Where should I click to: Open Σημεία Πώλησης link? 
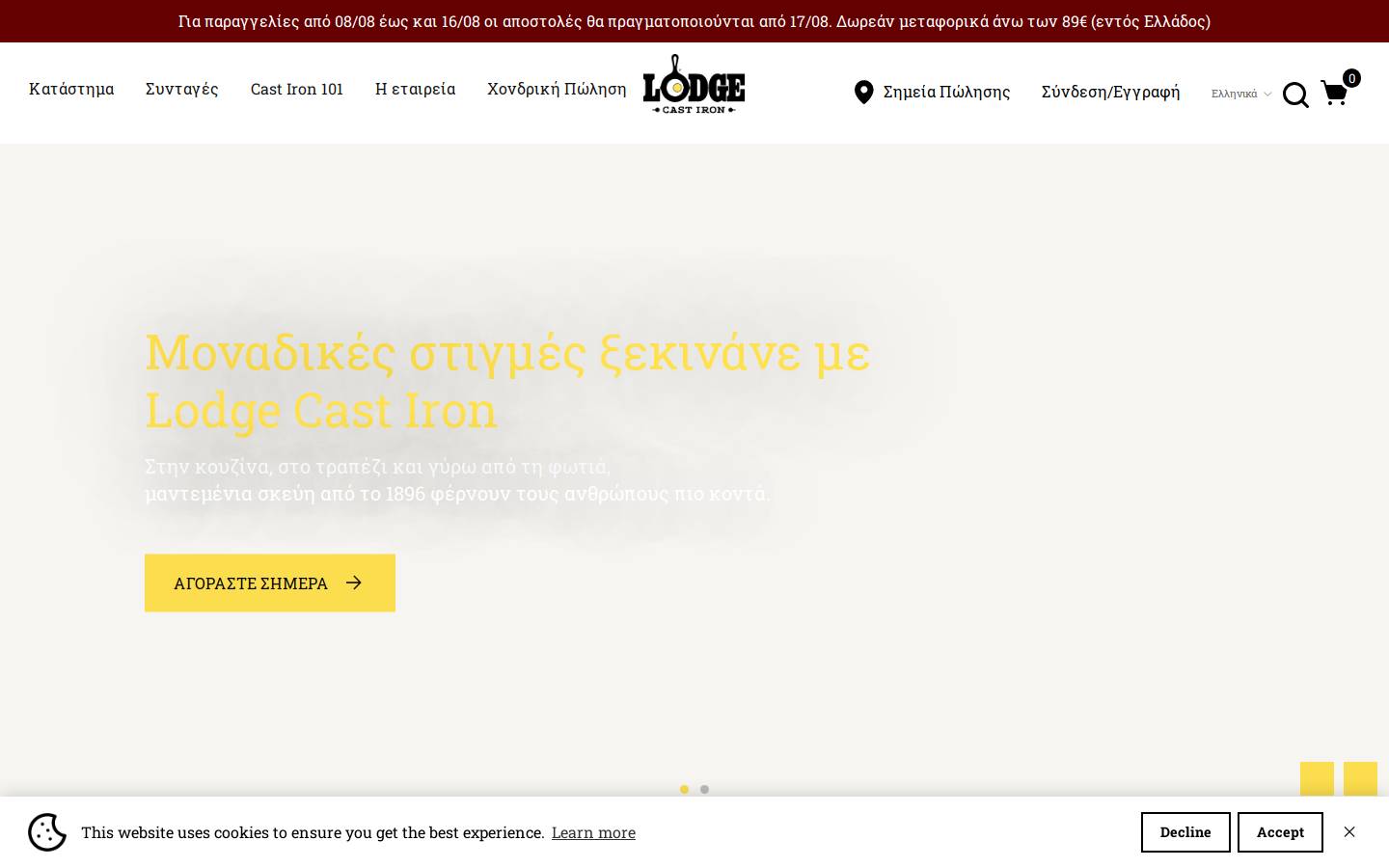click(946, 92)
